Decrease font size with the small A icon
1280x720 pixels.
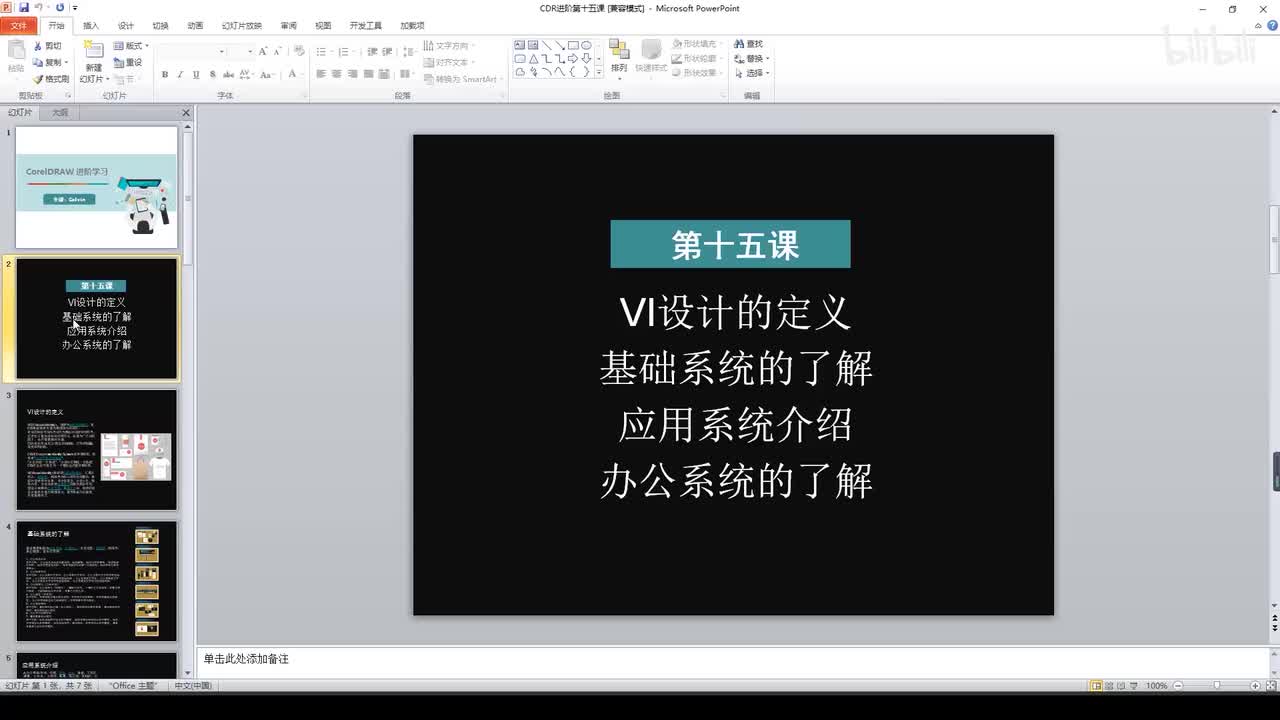(x=277, y=51)
